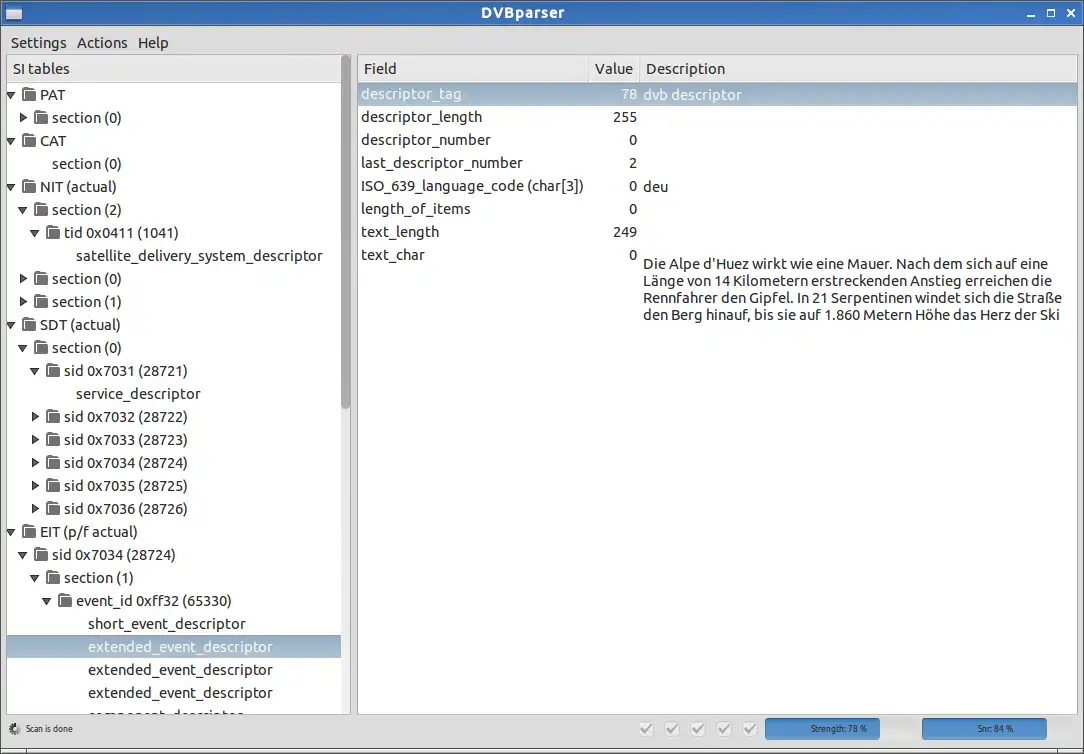
Task: Click folder icon of tid 0x0411 (1041)
Action: pos(53,232)
